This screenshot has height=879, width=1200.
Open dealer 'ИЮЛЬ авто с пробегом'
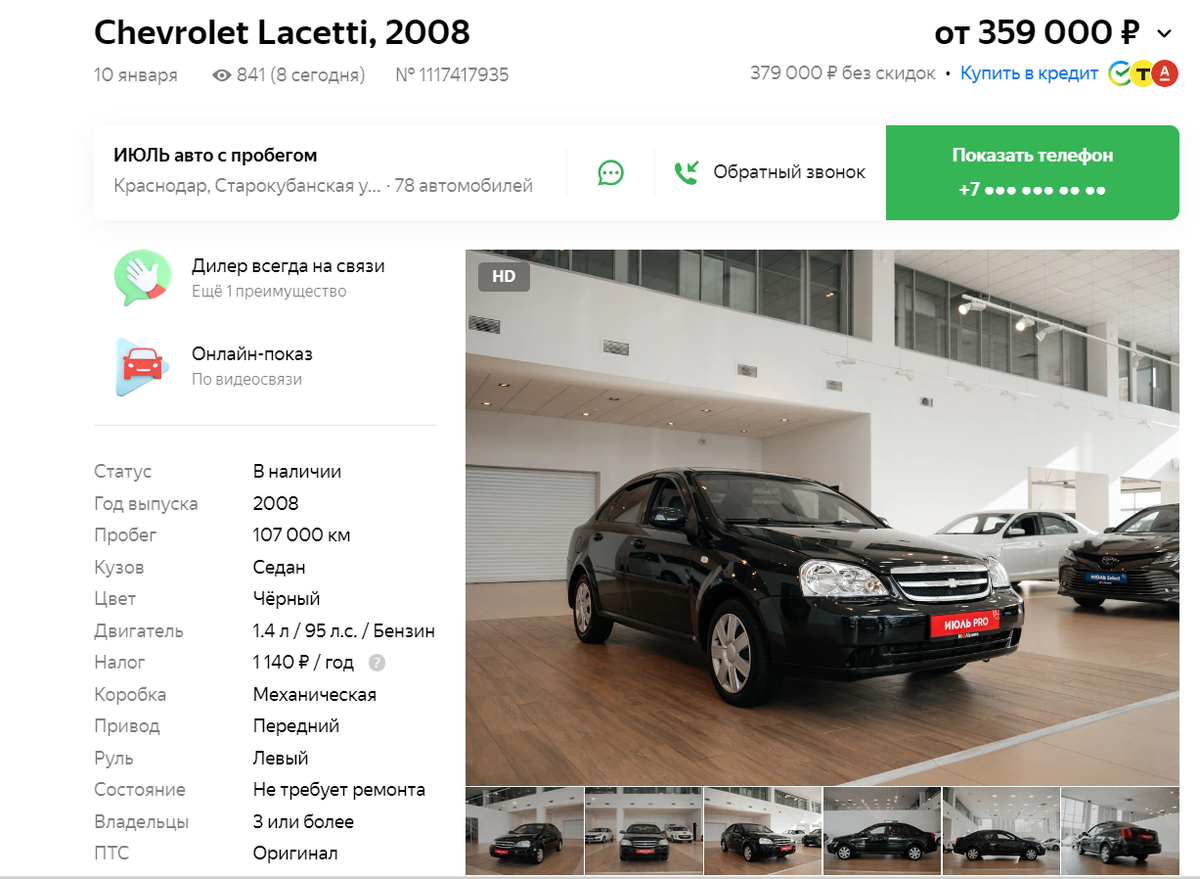215,155
